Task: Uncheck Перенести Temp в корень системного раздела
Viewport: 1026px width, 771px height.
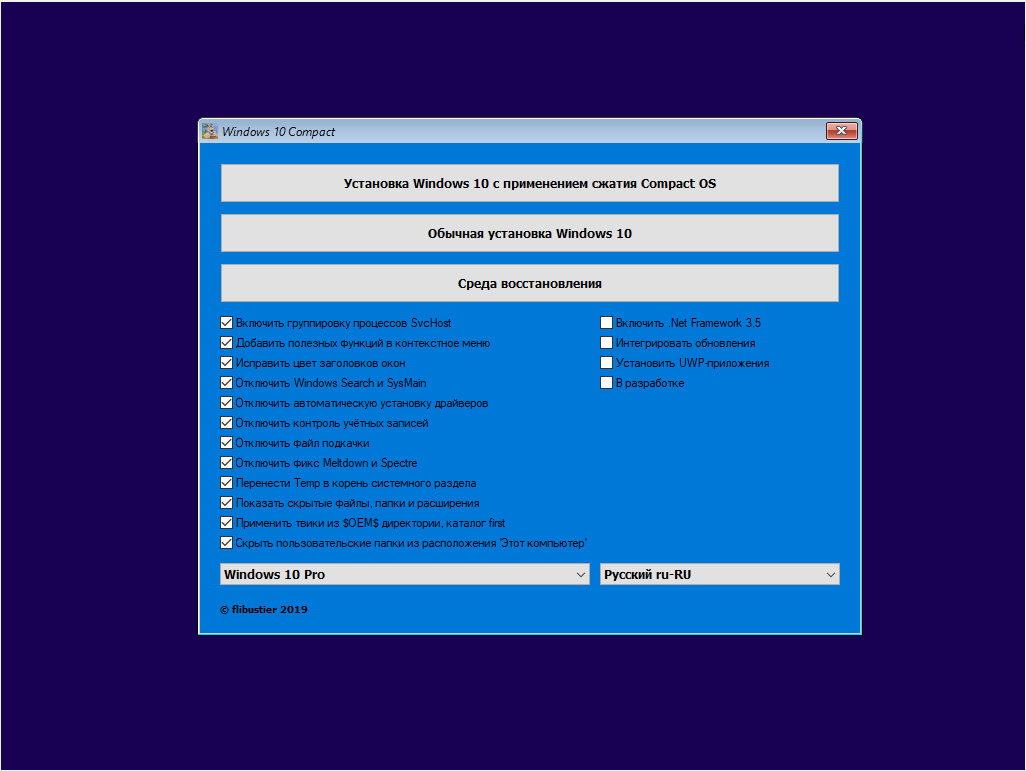Action: [226, 483]
